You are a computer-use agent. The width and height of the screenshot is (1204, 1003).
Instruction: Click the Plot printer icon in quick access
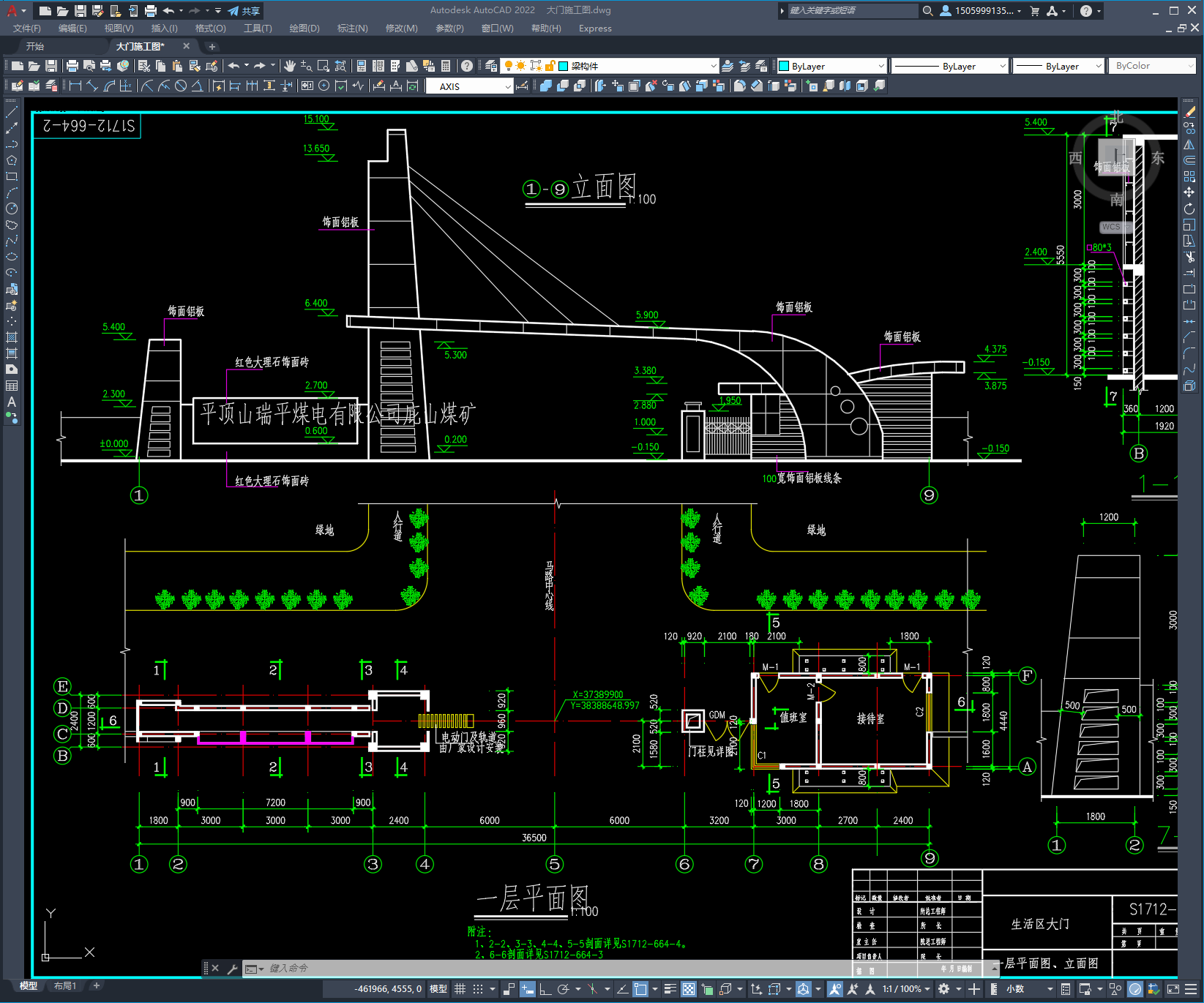click(150, 11)
